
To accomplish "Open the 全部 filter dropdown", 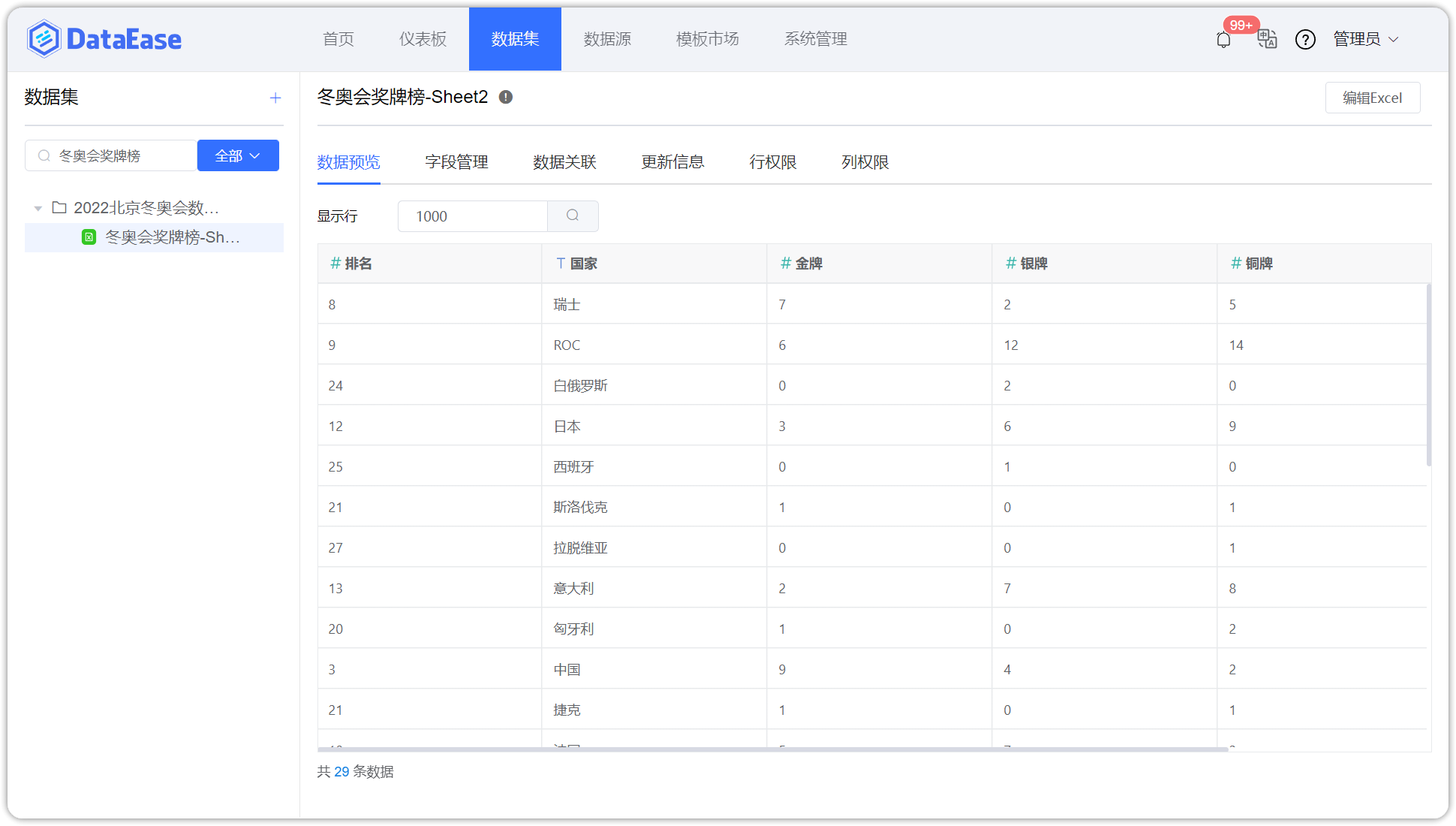I will (238, 155).
